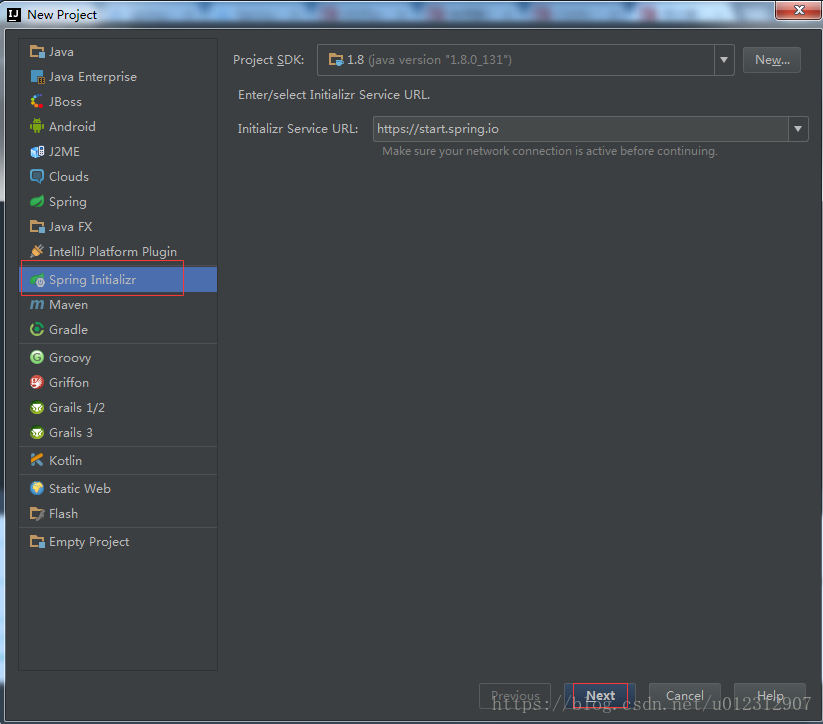Image resolution: width=823 pixels, height=724 pixels.
Task: Click the Griffon icon
Action: pos(37,382)
